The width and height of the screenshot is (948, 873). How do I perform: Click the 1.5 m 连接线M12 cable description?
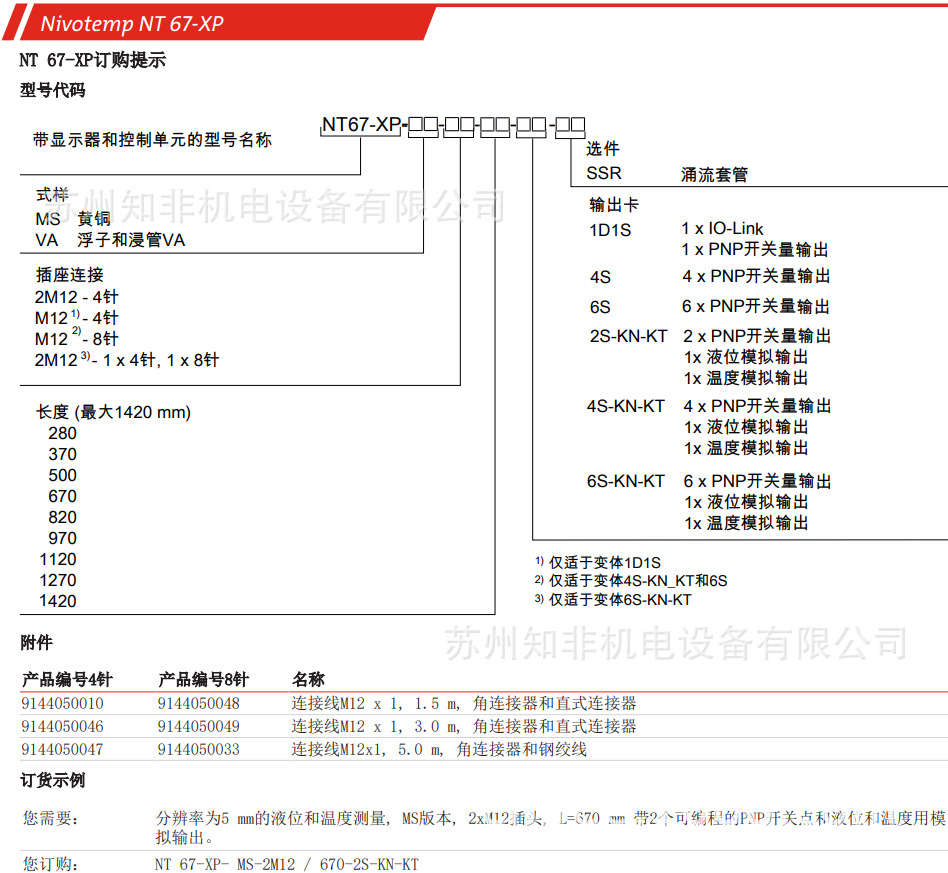tap(464, 704)
